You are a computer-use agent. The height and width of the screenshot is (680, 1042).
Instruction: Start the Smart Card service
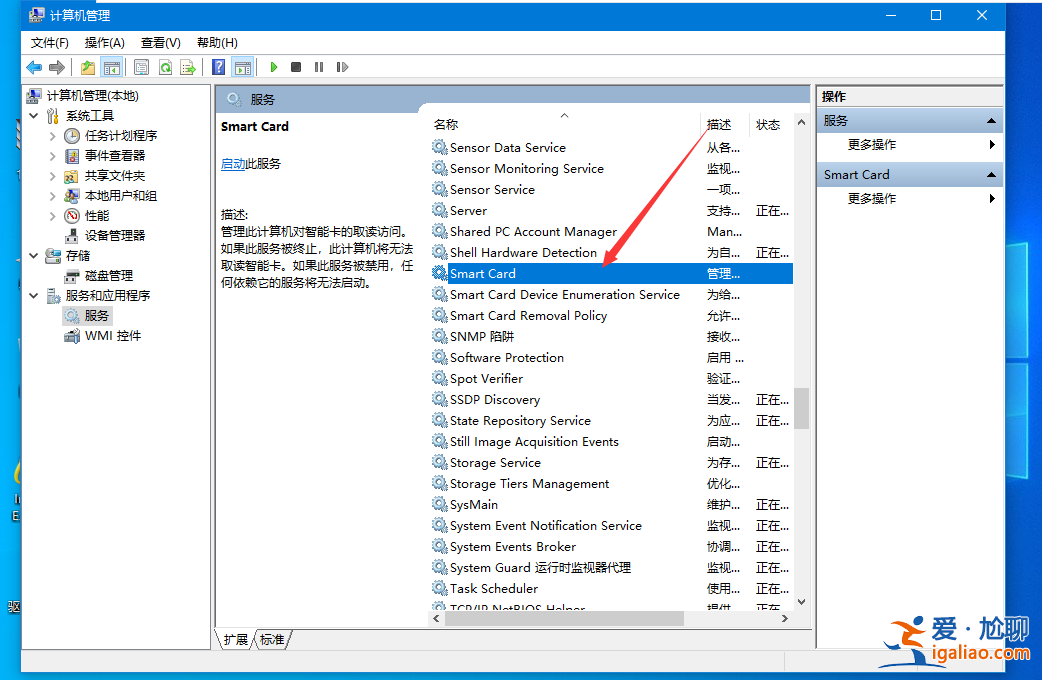pyautogui.click(x=273, y=67)
